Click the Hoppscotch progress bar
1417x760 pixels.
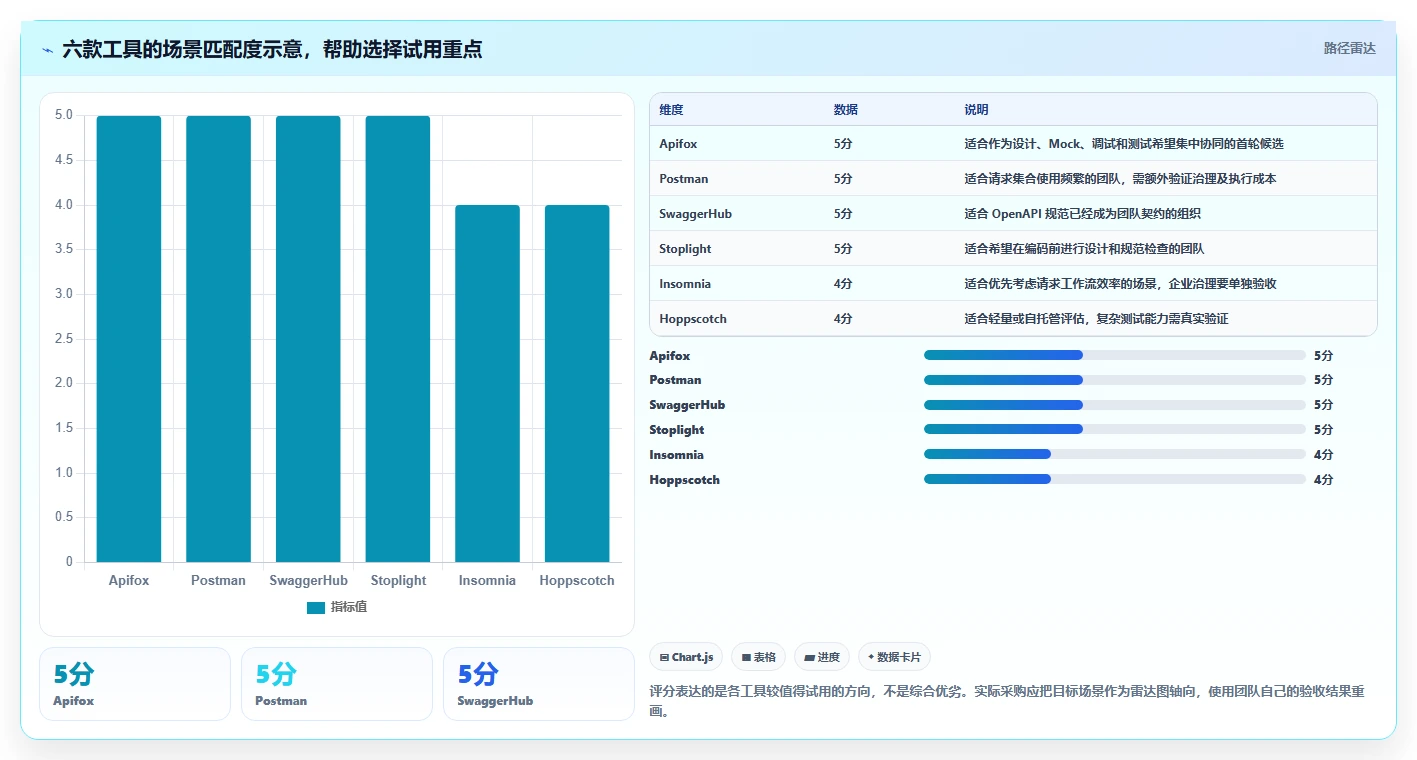[x=1115, y=479]
